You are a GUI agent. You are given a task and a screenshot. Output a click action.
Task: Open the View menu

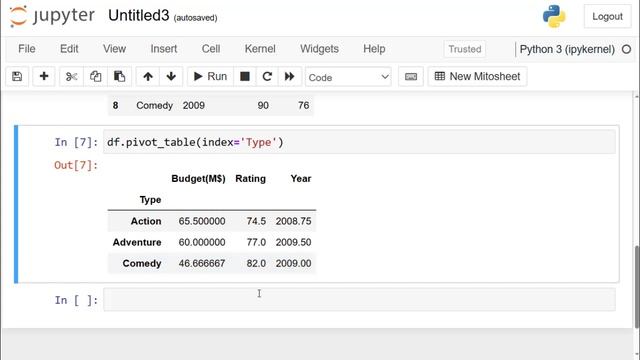pos(114,49)
